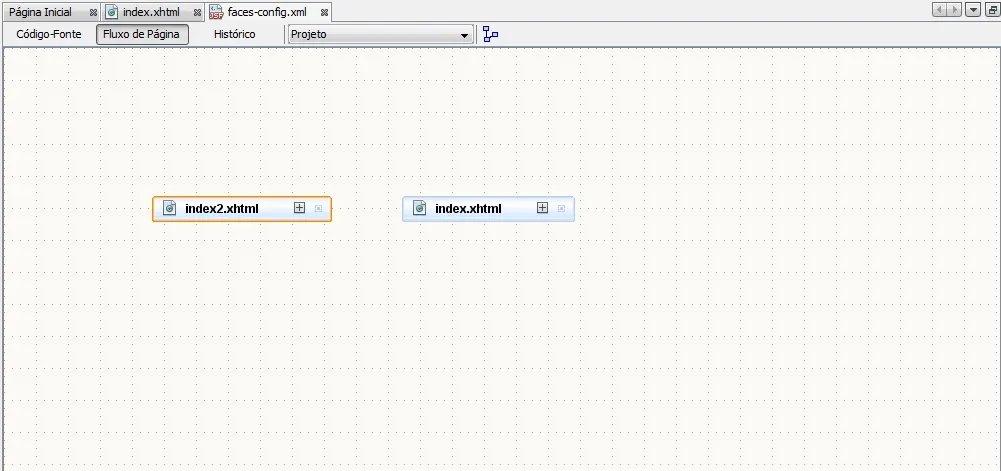This screenshot has height=471, width=1001.
Task: Open the Histórico view
Action: pyautogui.click(x=234, y=34)
